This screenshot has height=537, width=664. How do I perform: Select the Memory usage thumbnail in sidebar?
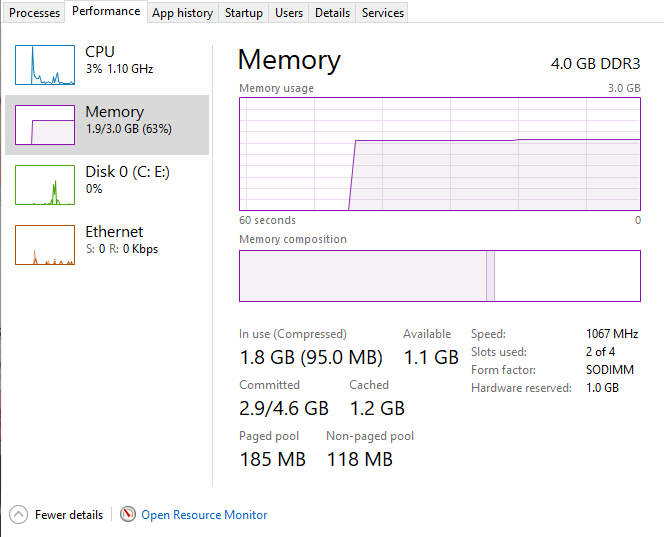click(45, 125)
